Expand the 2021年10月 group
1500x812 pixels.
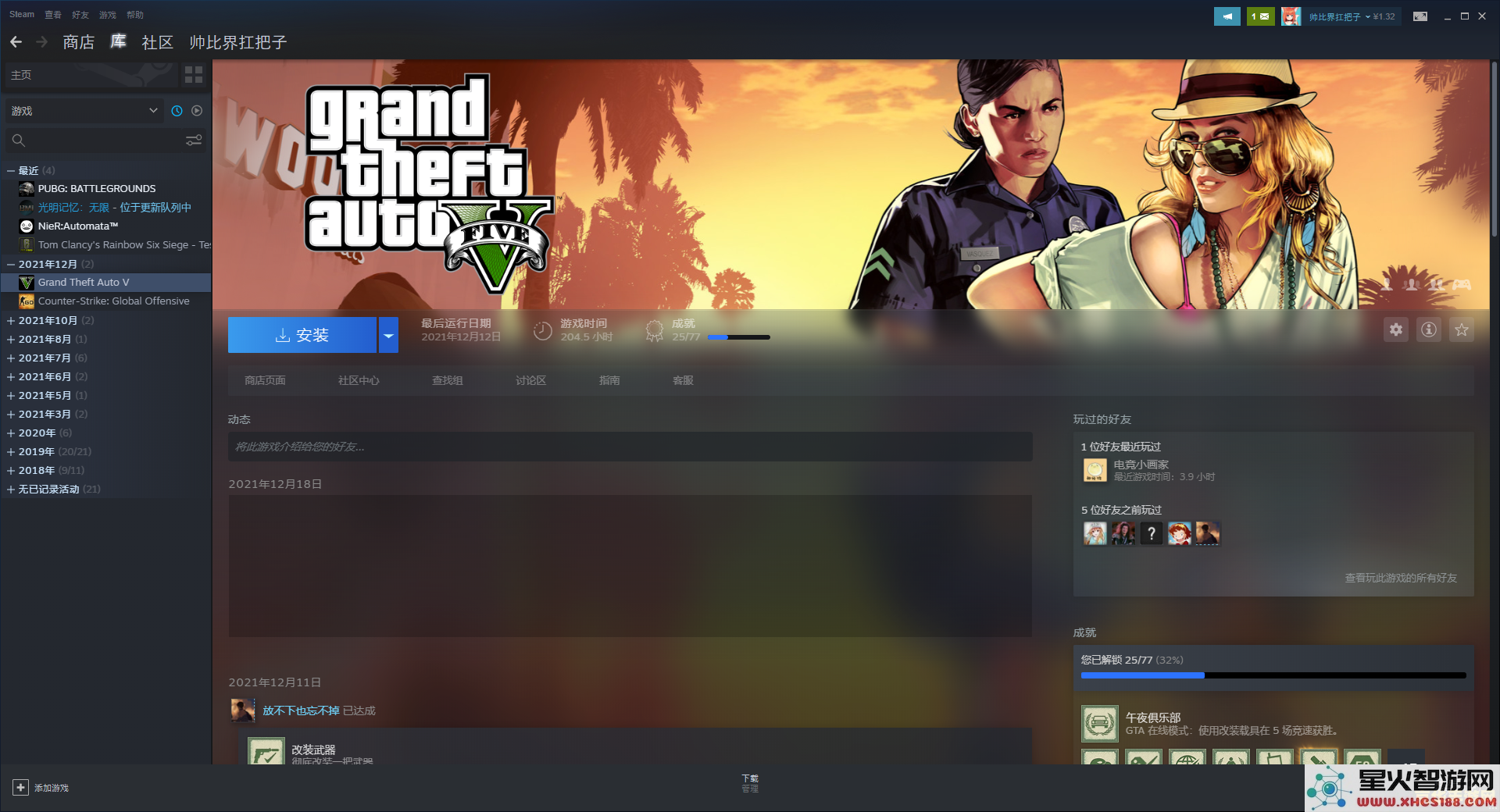coord(11,320)
